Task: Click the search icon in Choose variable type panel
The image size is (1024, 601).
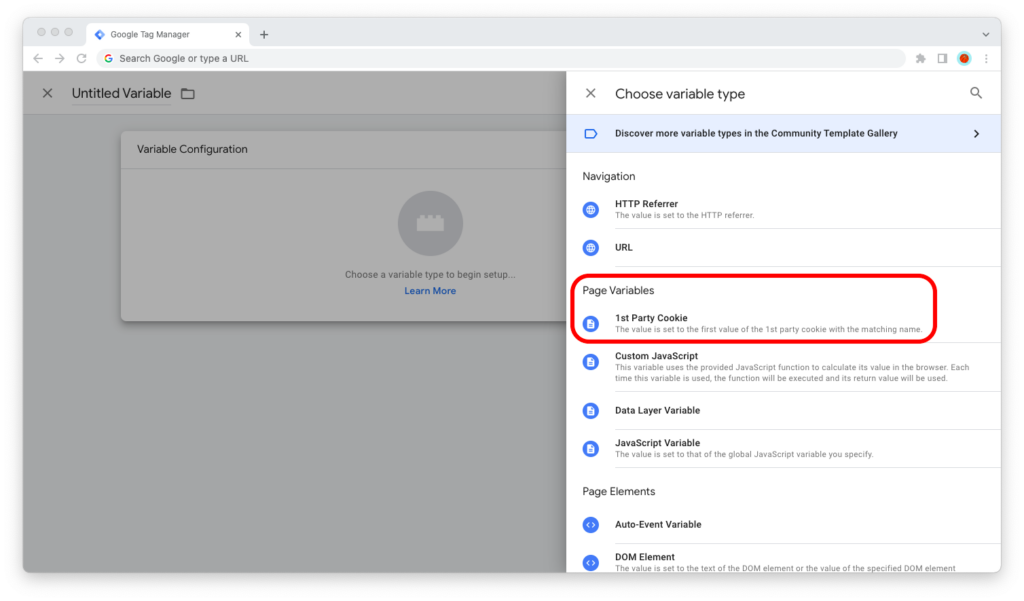Action: click(976, 93)
